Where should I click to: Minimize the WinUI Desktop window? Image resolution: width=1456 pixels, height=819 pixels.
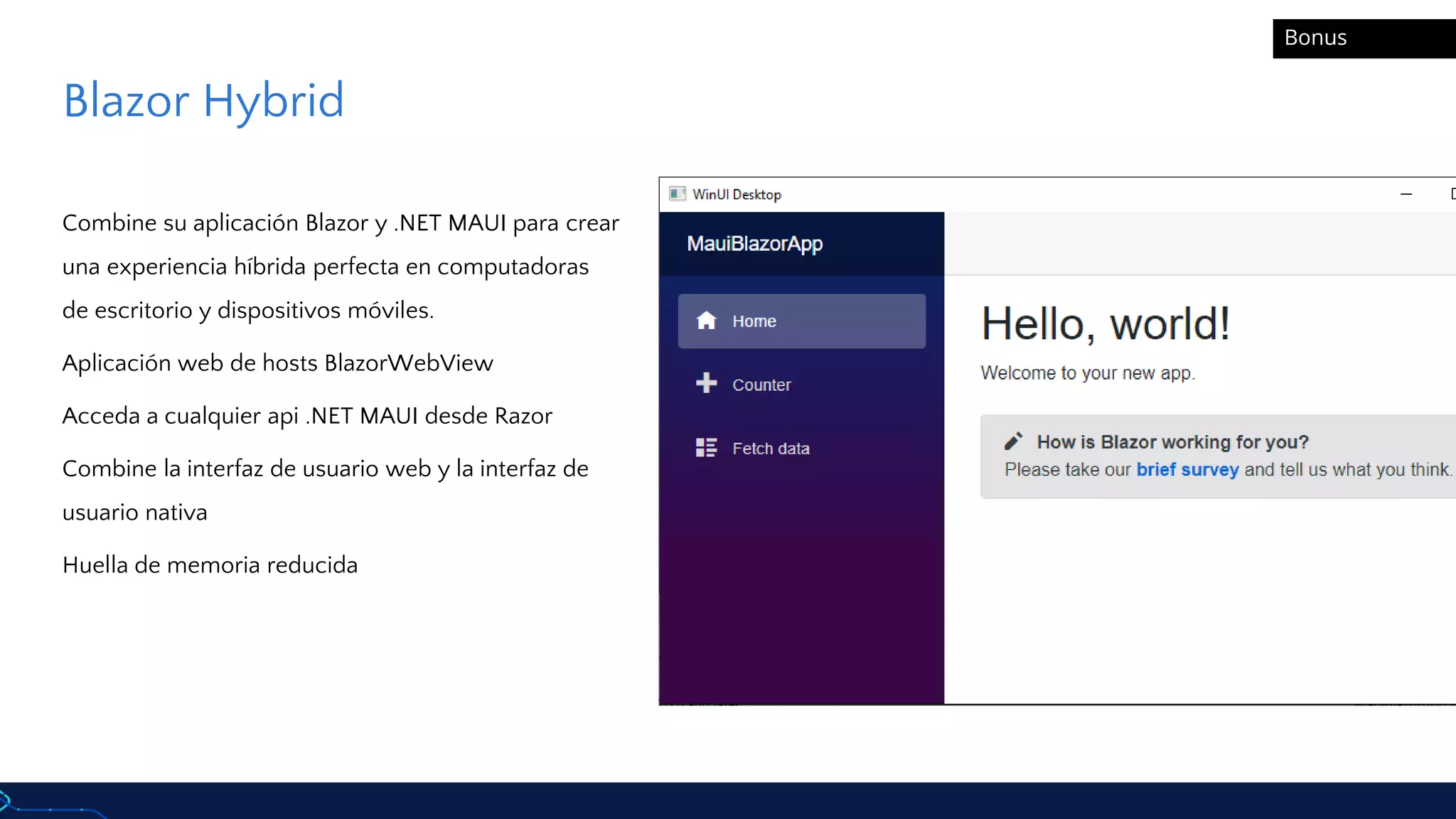pyautogui.click(x=1406, y=194)
